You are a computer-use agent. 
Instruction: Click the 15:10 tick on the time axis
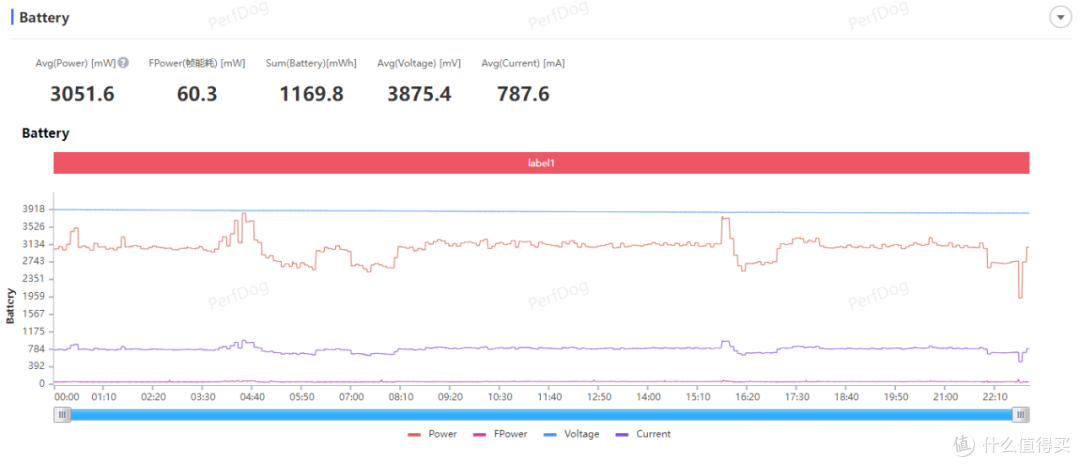[698, 397]
